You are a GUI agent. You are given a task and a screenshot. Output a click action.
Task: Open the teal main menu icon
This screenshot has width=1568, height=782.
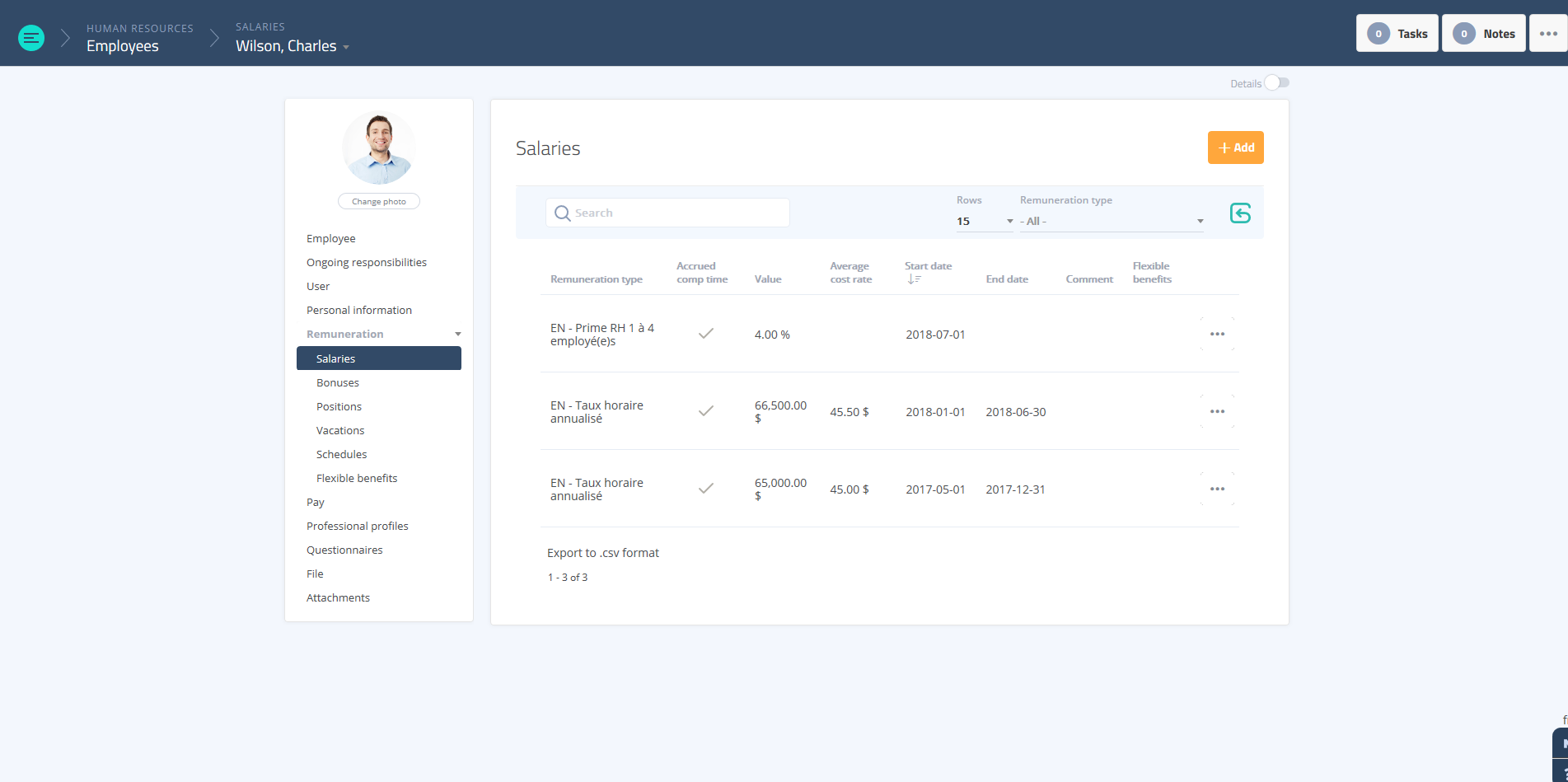[x=31, y=38]
